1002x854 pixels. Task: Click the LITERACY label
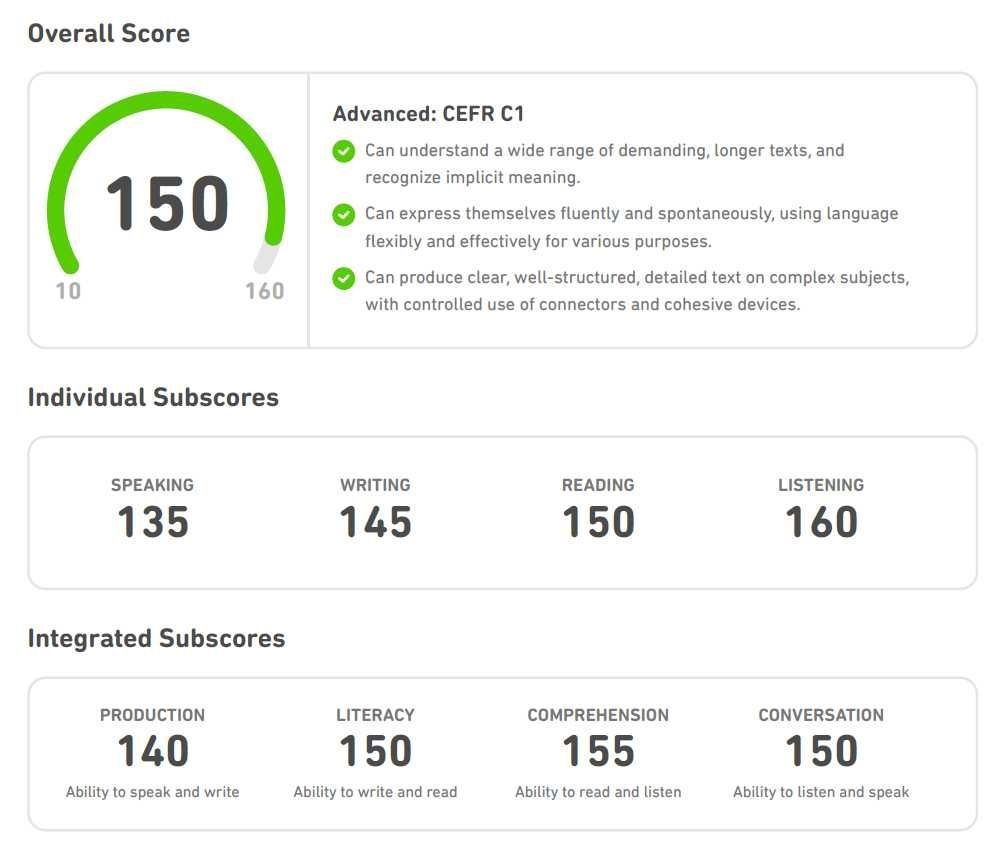375,715
